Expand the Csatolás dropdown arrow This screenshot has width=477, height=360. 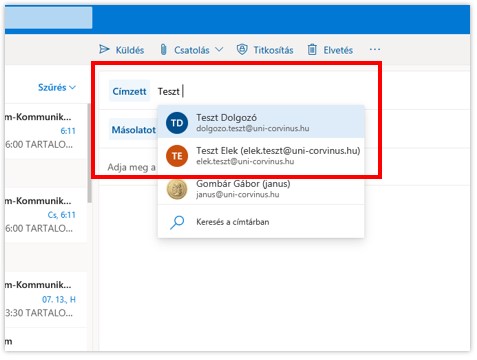click(x=219, y=50)
